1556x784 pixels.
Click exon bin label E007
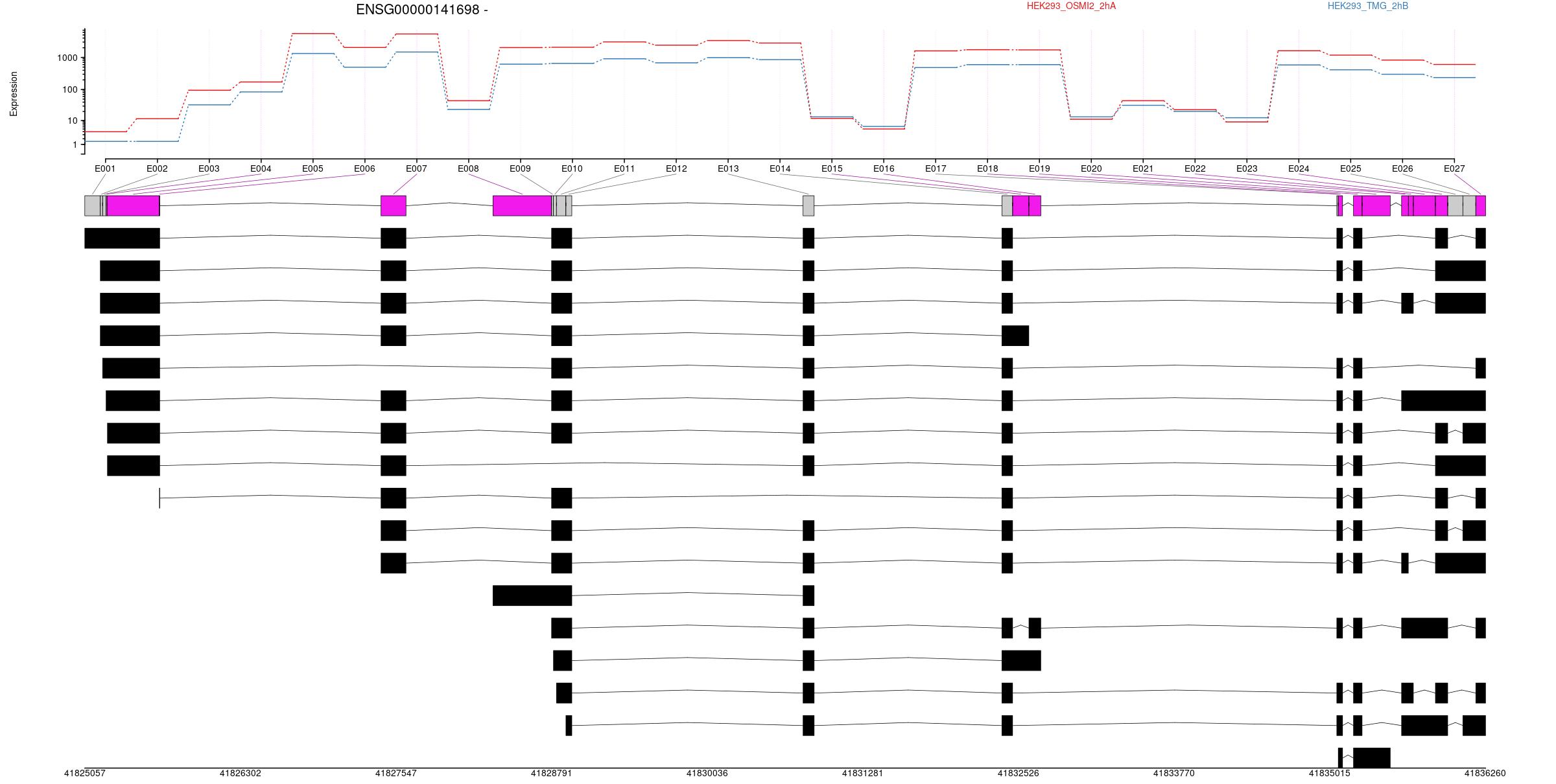[416, 168]
